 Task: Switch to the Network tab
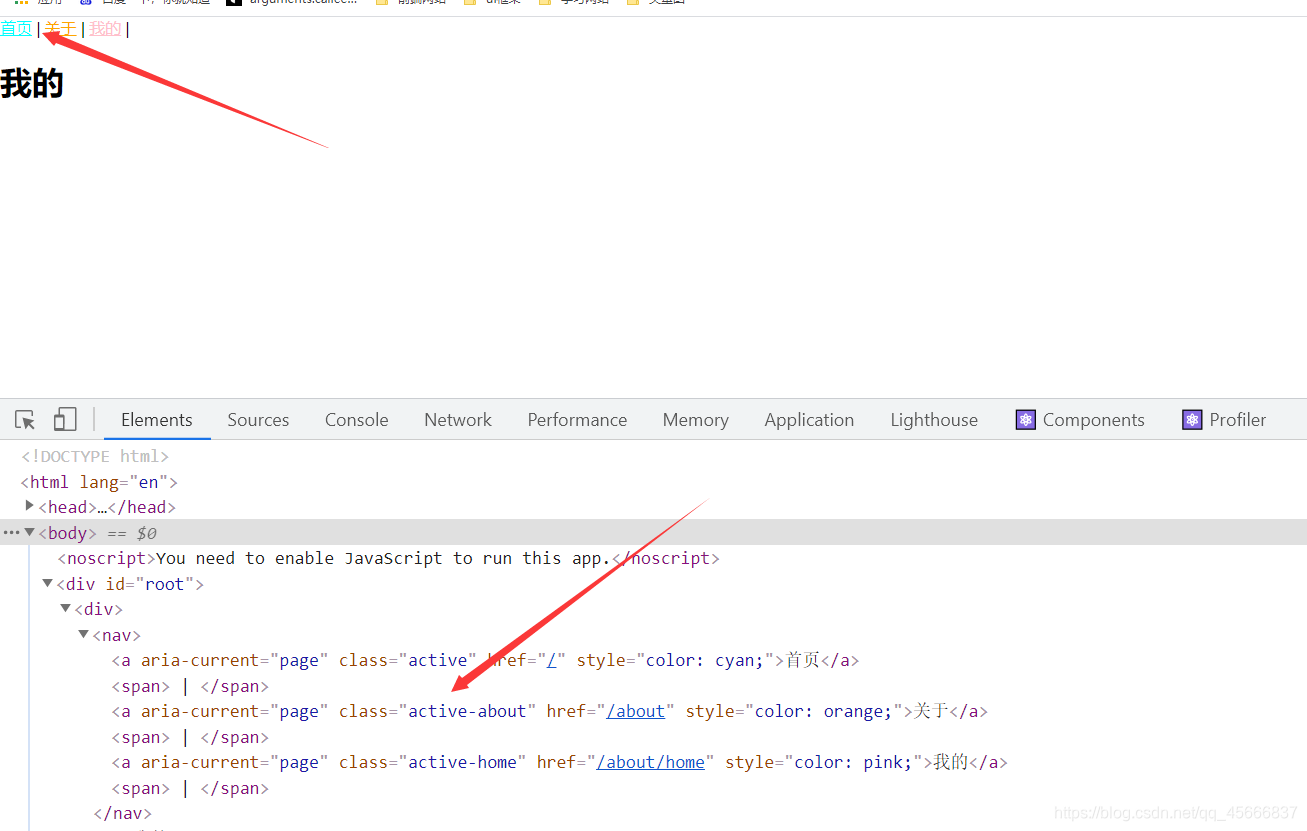(458, 420)
